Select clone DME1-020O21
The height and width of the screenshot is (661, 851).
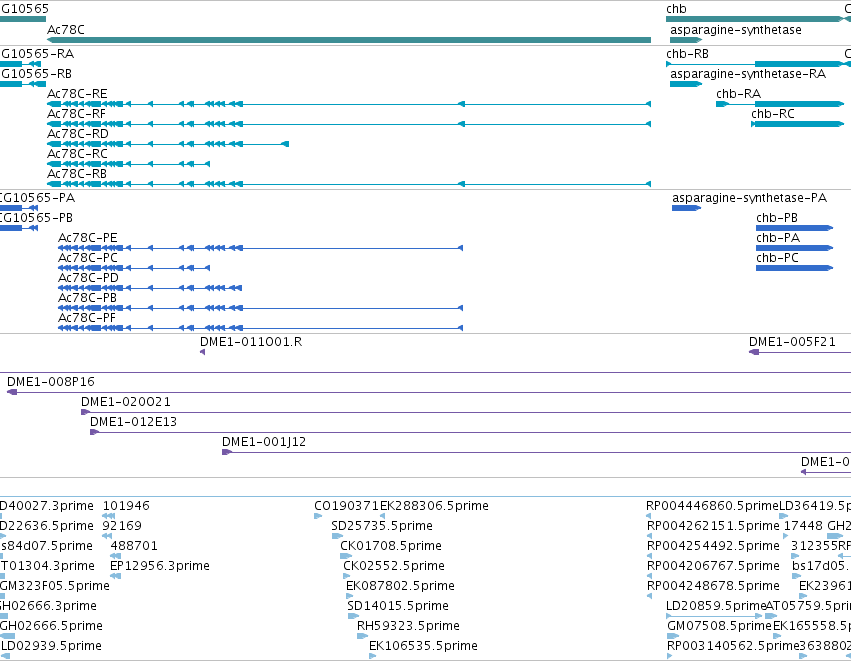466,412
